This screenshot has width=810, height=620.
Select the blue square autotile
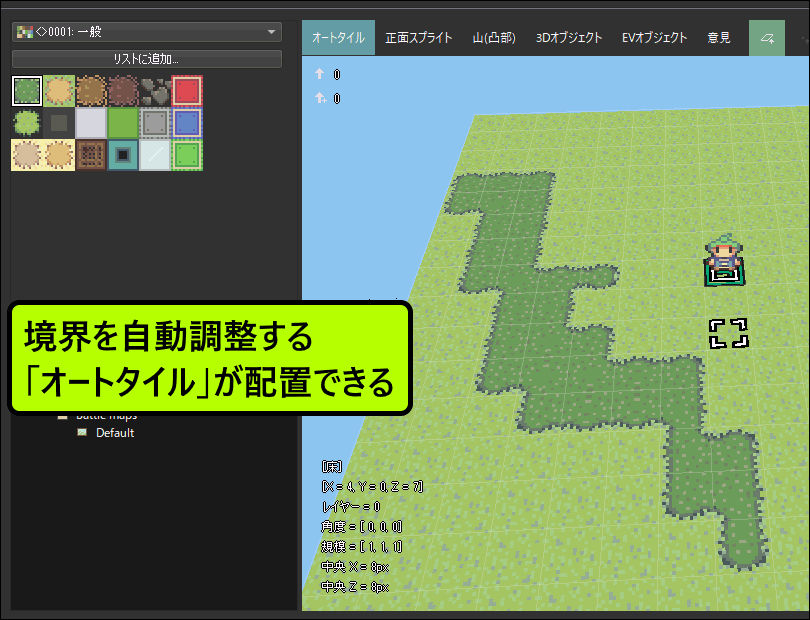187,123
